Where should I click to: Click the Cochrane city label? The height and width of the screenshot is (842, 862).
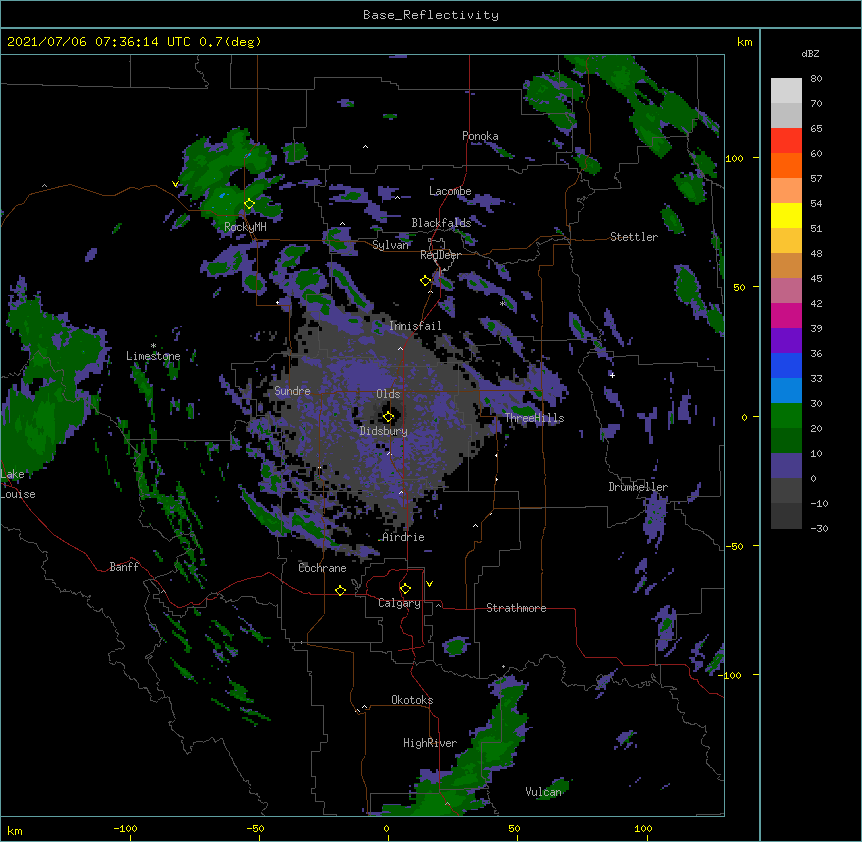(x=322, y=568)
